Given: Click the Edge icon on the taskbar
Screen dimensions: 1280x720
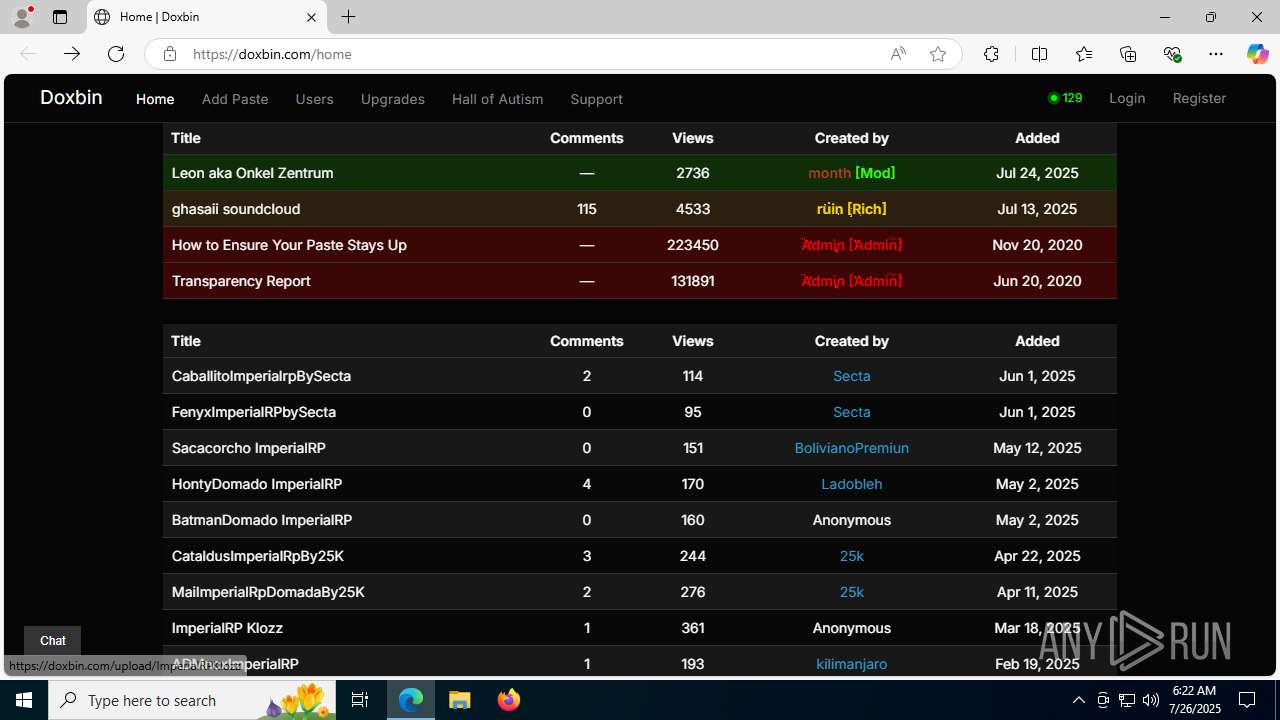Looking at the screenshot, I should (x=411, y=700).
